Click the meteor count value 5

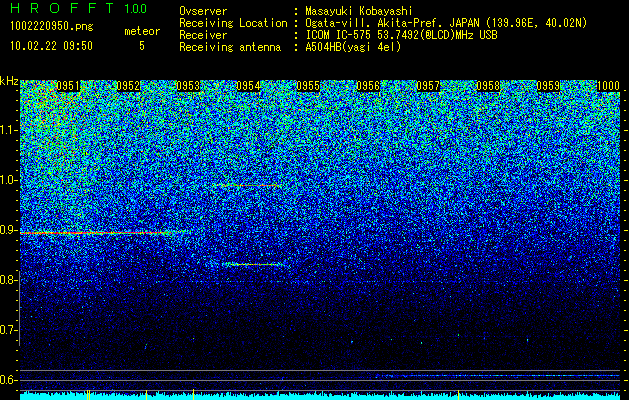click(x=142, y=46)
